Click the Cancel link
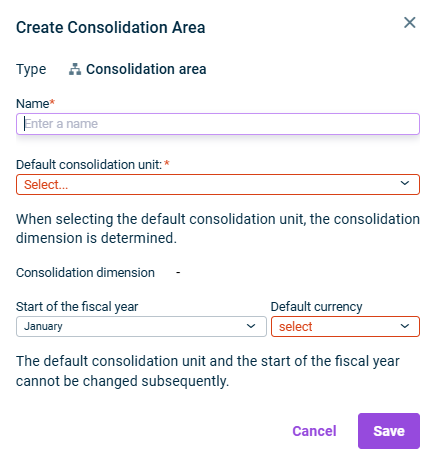Screen dimensions: 435x467 pyautogui.click(x=314, y=431)
